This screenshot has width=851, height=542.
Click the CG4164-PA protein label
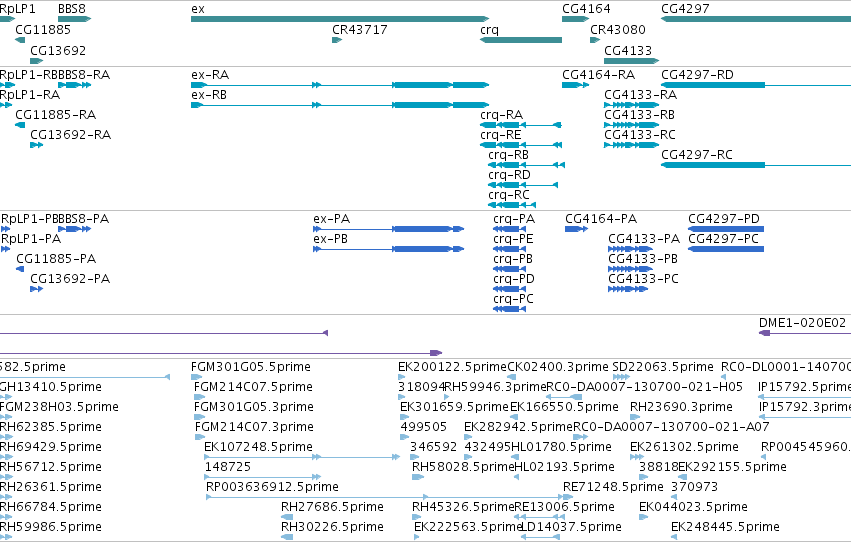pyautogui.click(x=601, y=219)
